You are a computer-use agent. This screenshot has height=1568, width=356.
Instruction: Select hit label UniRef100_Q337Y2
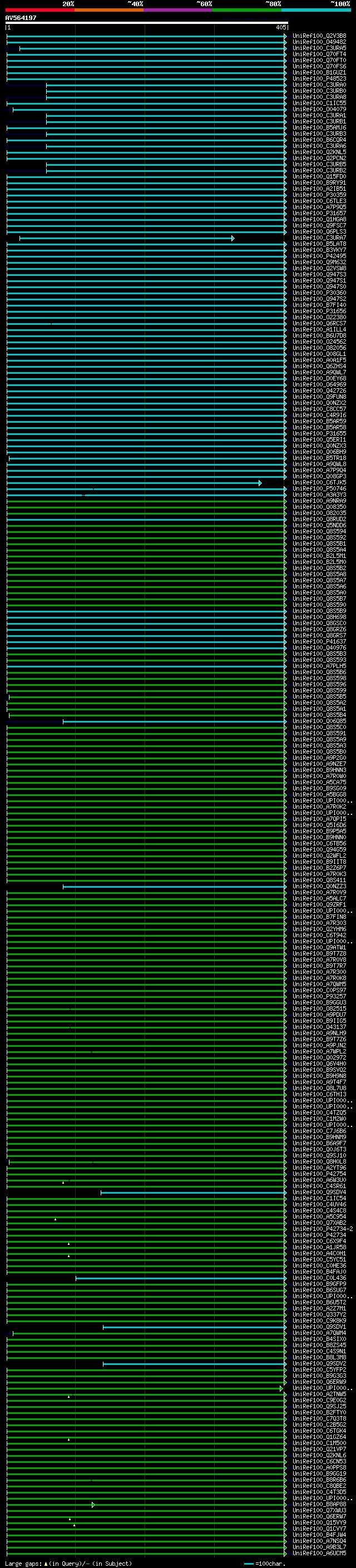(x=319, y=1315)
